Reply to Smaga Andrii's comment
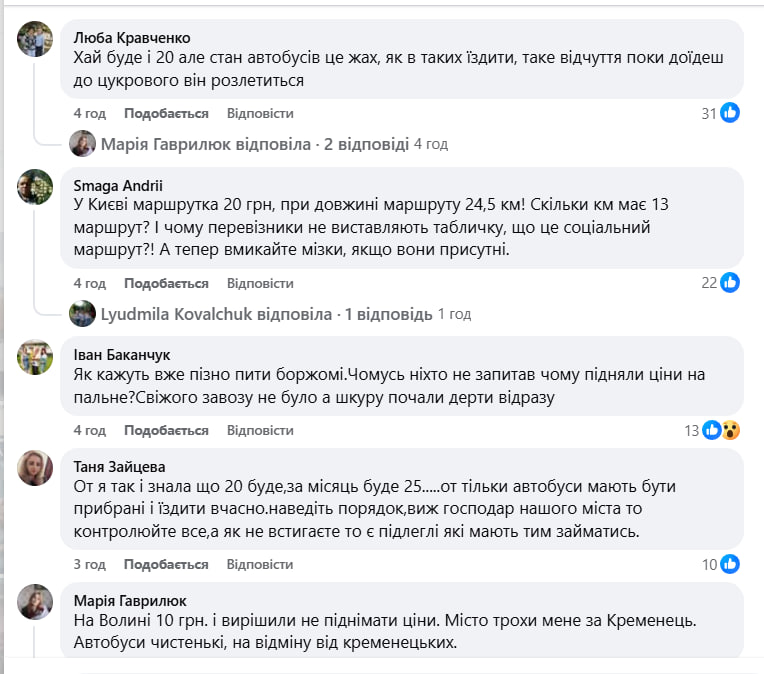The height and width of the screenshot is (674, 764). coord(260,283)
